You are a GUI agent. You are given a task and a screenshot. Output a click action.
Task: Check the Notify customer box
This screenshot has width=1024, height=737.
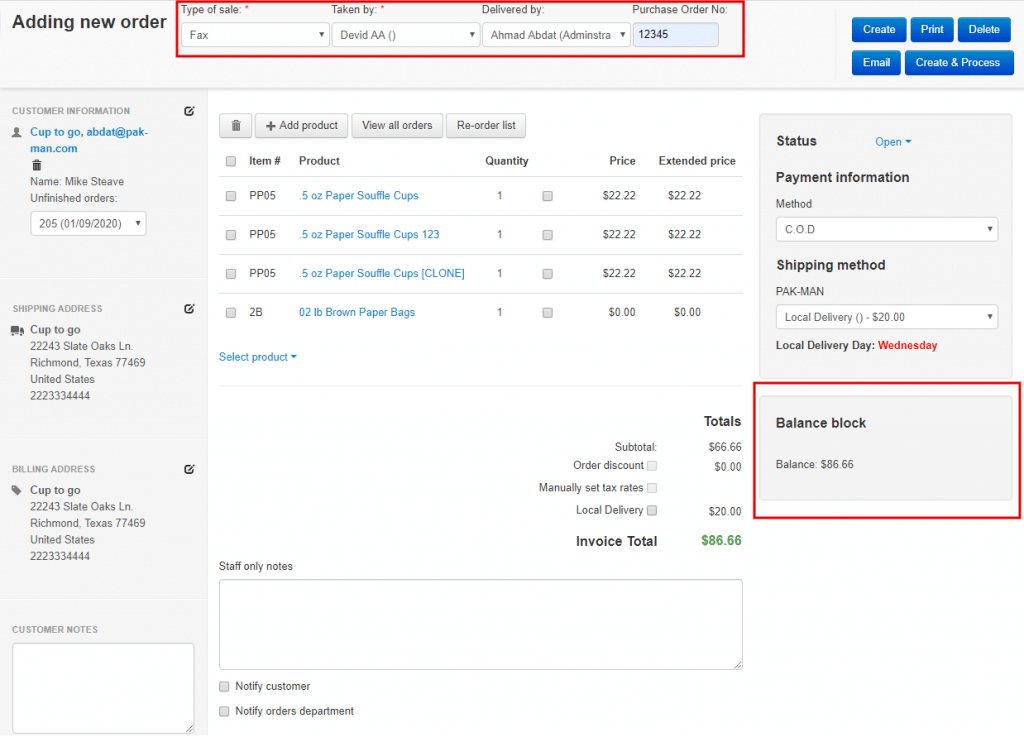click(225, 687)
